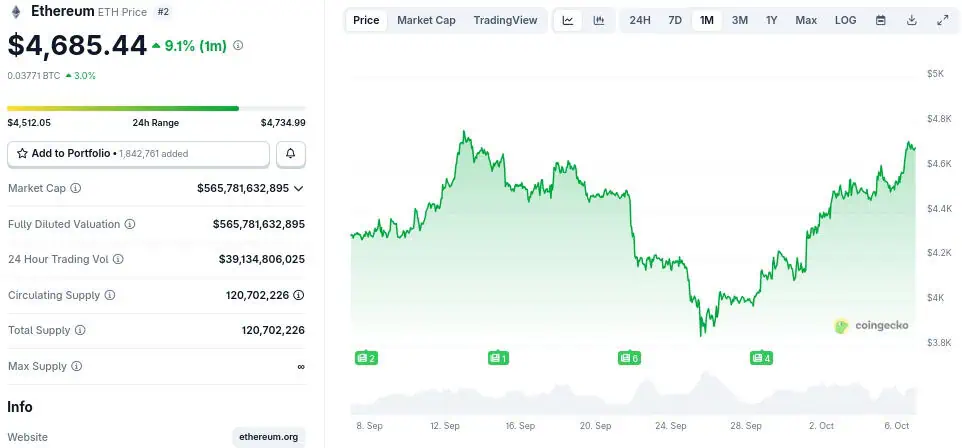962x448 pixels.
Task: Select the 24H time range
Action: [640, 20]
